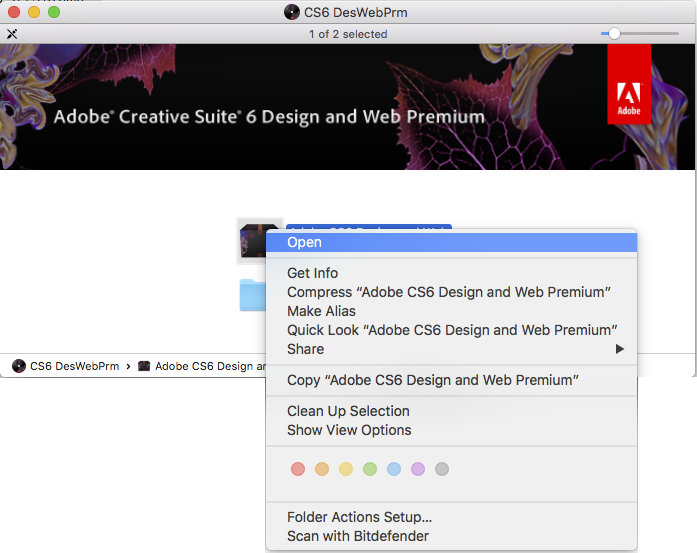Select Clean Up Selection
Screen dimensions: 697x553
coord(451,411)
